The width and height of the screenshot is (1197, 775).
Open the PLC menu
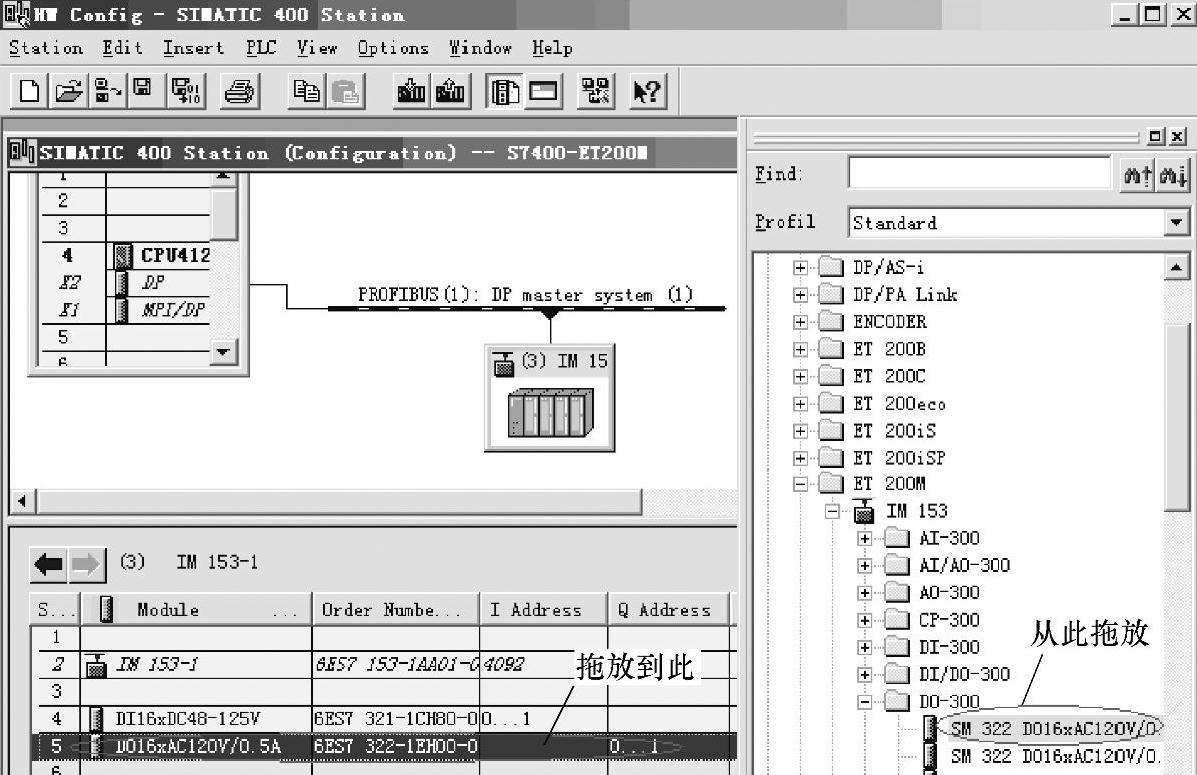point(260,48)
